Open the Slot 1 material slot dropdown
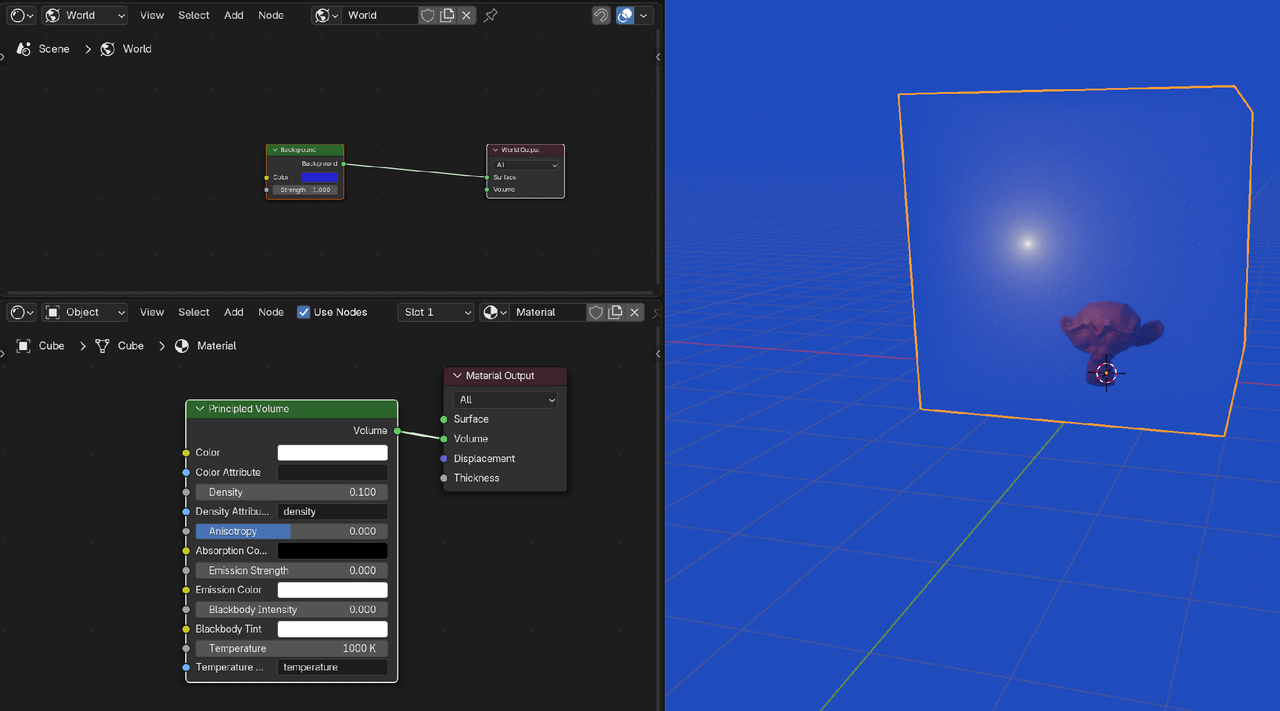Image resolution: width=1280 pixels, height=711 pixels. pyautogui.click(x=436, y=312)
